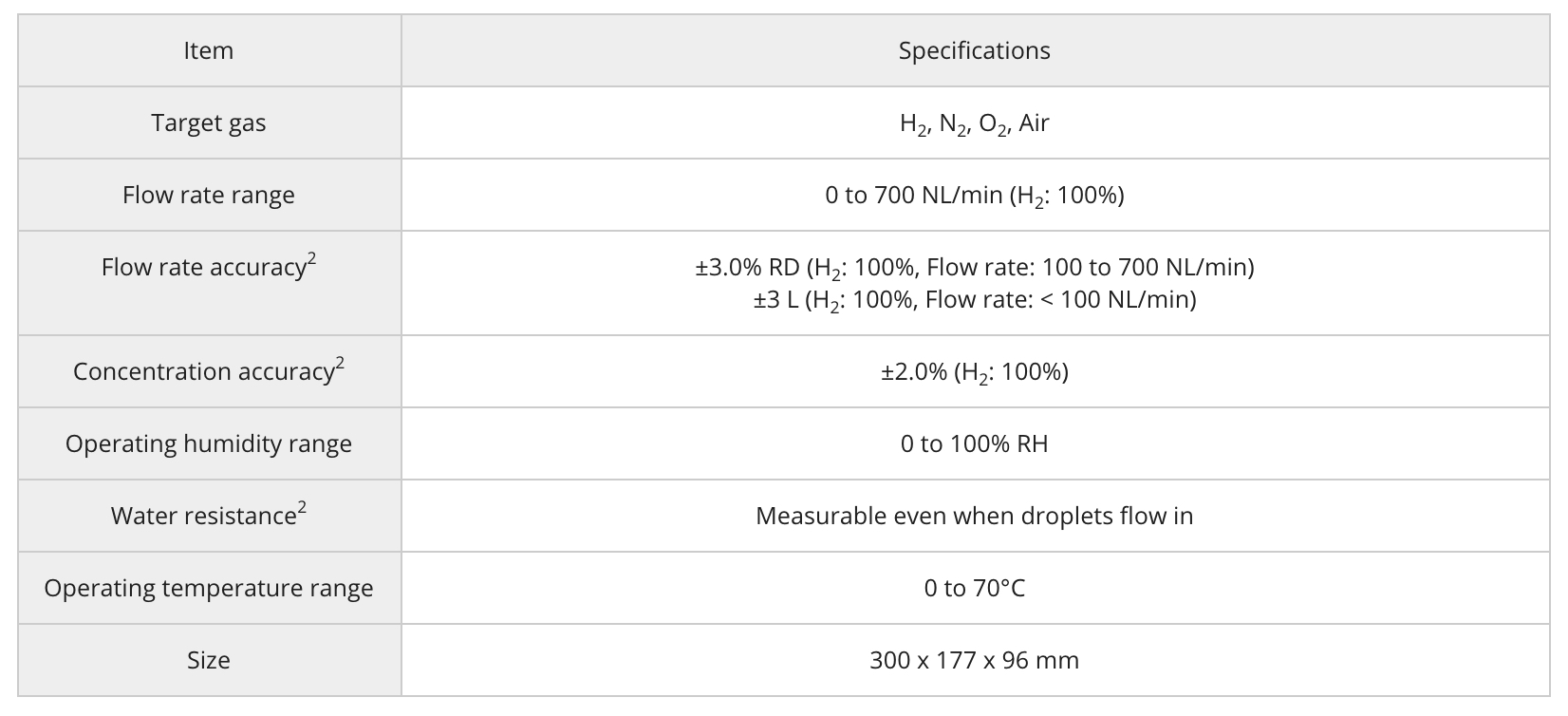This screenshot has height=716, width=1568.
Task: Open footnote 2 beside Water resistance
Action: (302, 507)
